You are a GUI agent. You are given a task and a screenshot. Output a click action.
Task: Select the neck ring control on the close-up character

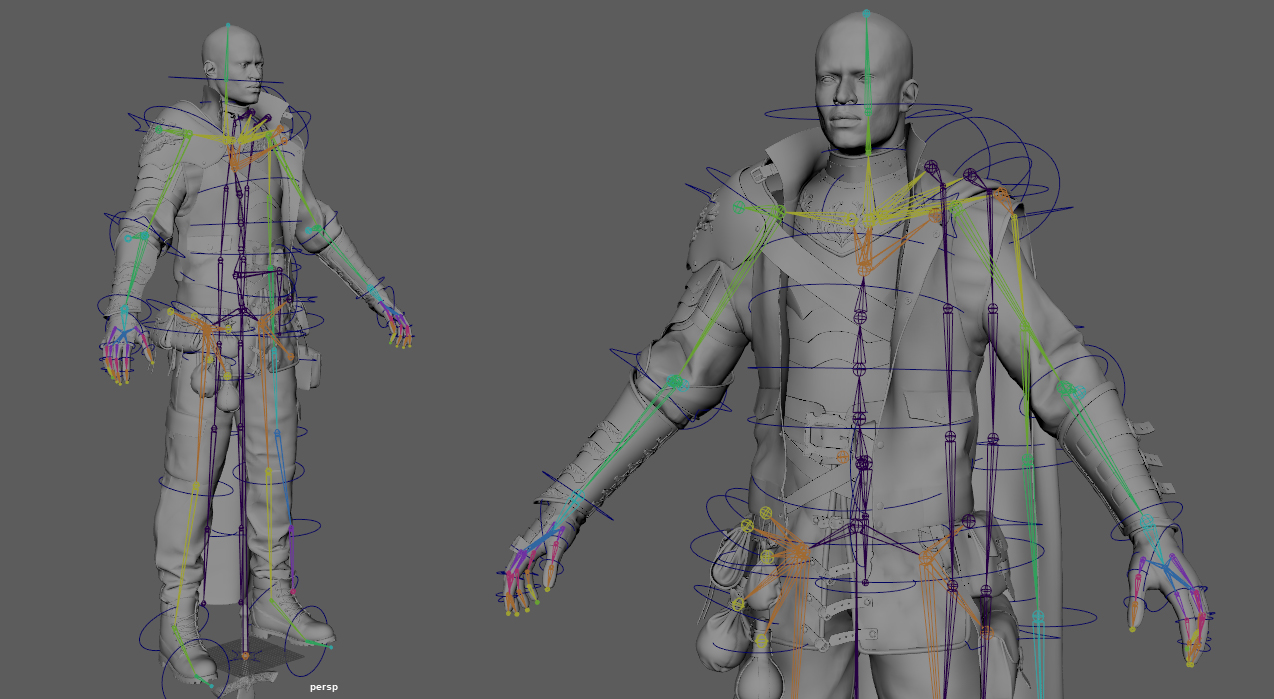pyautogui.click(x=867, y=111)
